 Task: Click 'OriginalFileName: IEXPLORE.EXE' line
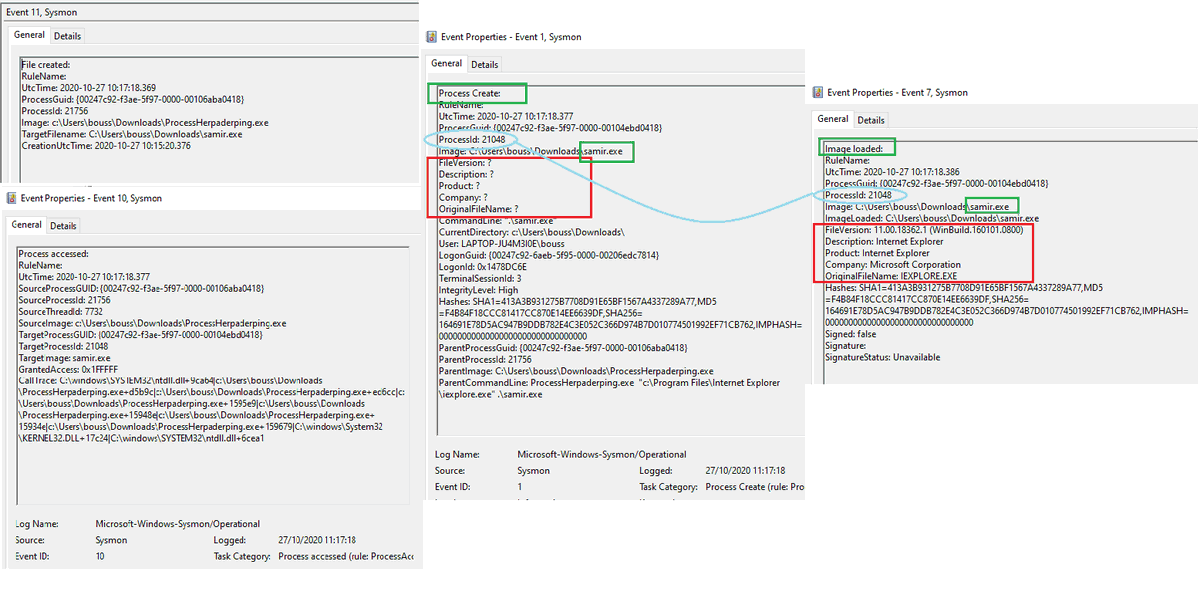tap(891, 275)
